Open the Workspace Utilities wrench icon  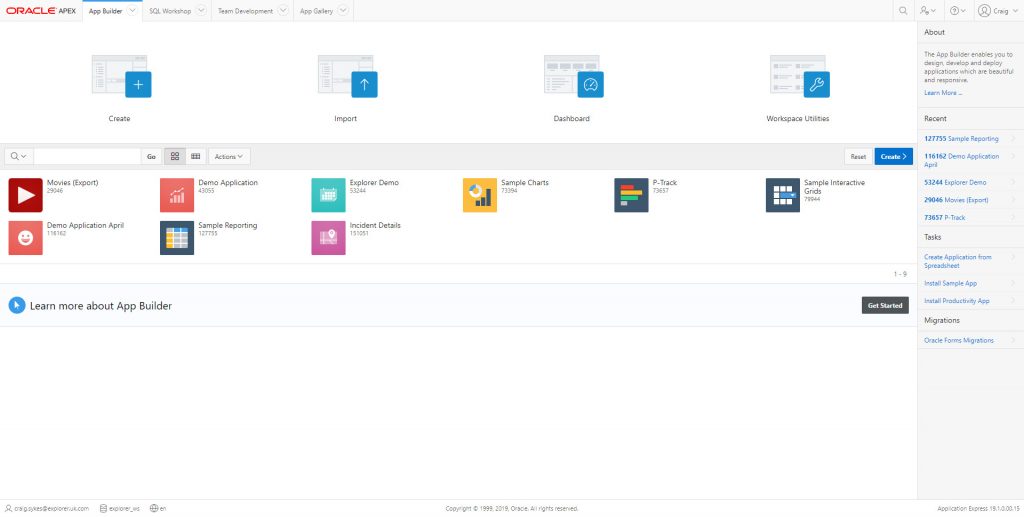coord(800,76)
